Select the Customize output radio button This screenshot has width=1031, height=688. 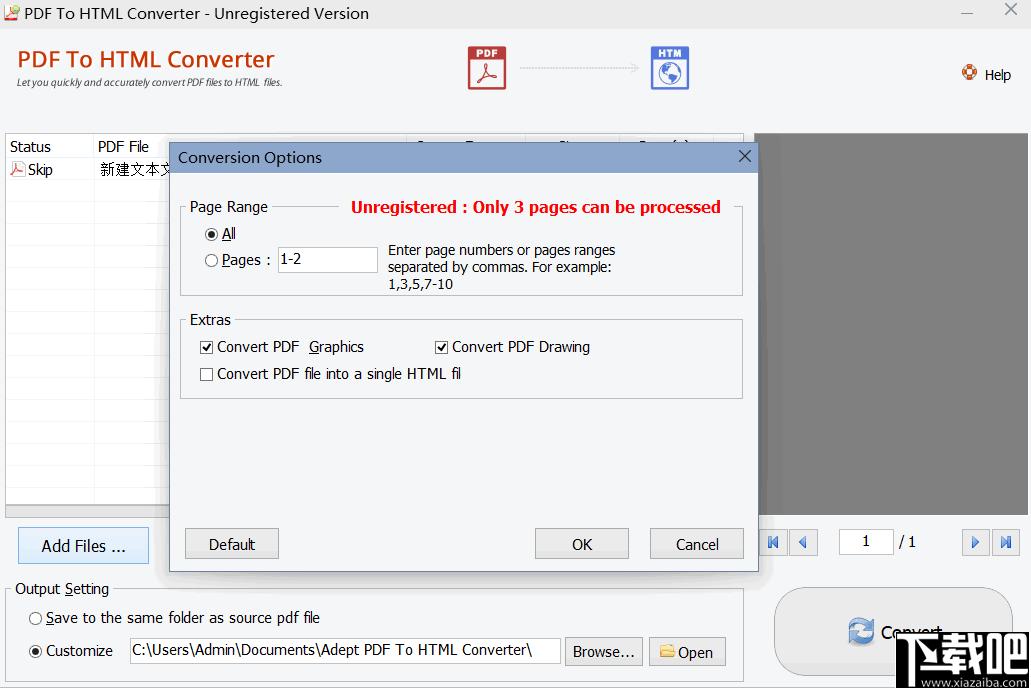pyautogui.click(x=36, y=651)
